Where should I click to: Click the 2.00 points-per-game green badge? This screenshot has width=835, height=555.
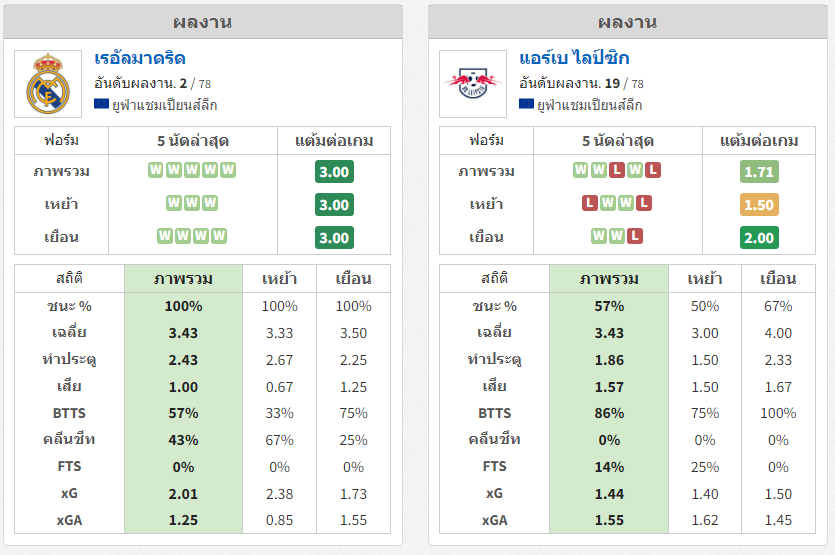(x=759, y=238)
